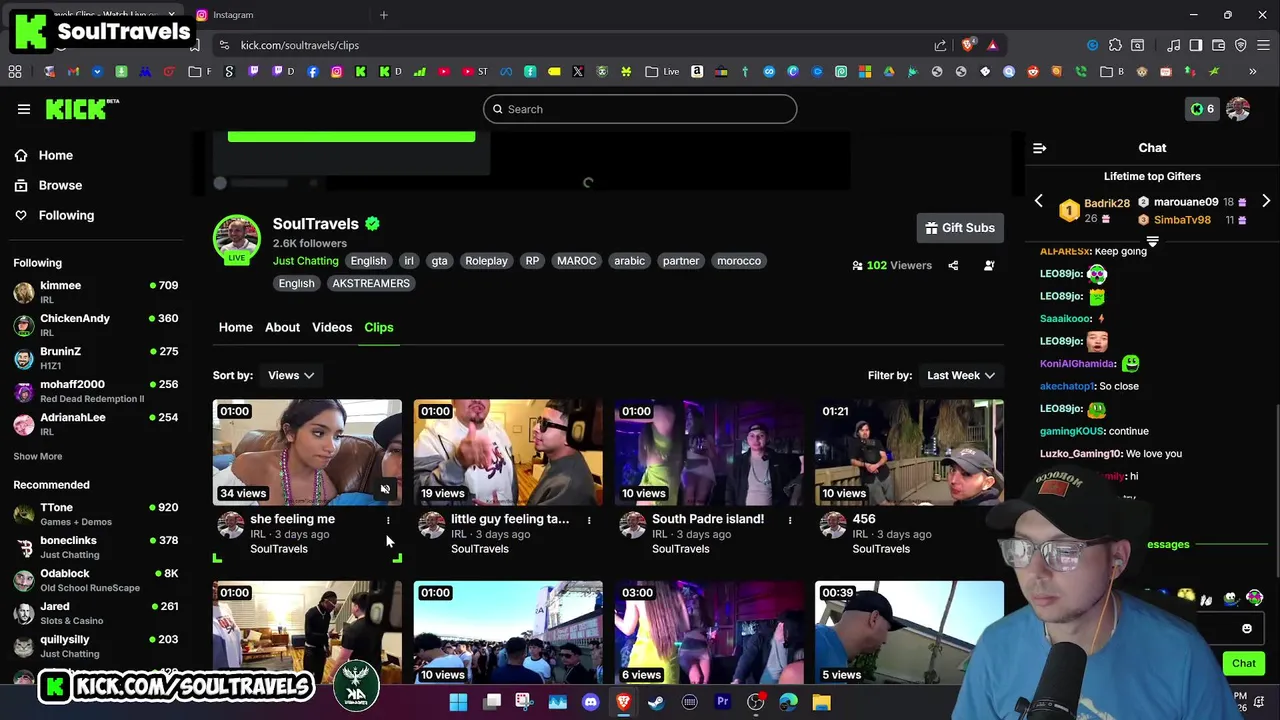The height and width of the screenshot is (720, 1280).
Task: Expand Show more under Following
Action: point(37,456)
